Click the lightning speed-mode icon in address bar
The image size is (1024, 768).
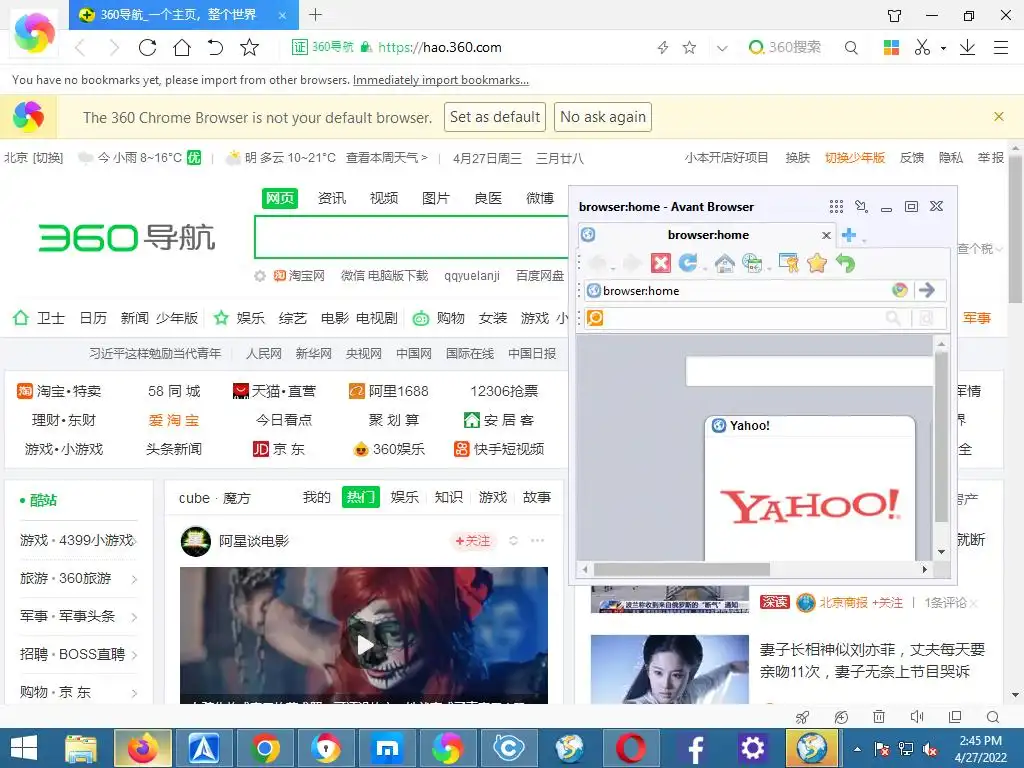663,47
